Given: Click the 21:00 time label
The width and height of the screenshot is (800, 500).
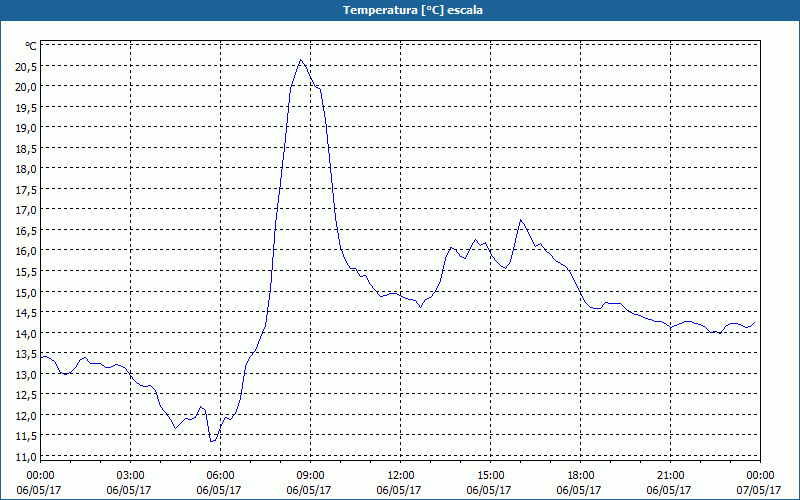Looking at the screenshot, I should (670, 476).
